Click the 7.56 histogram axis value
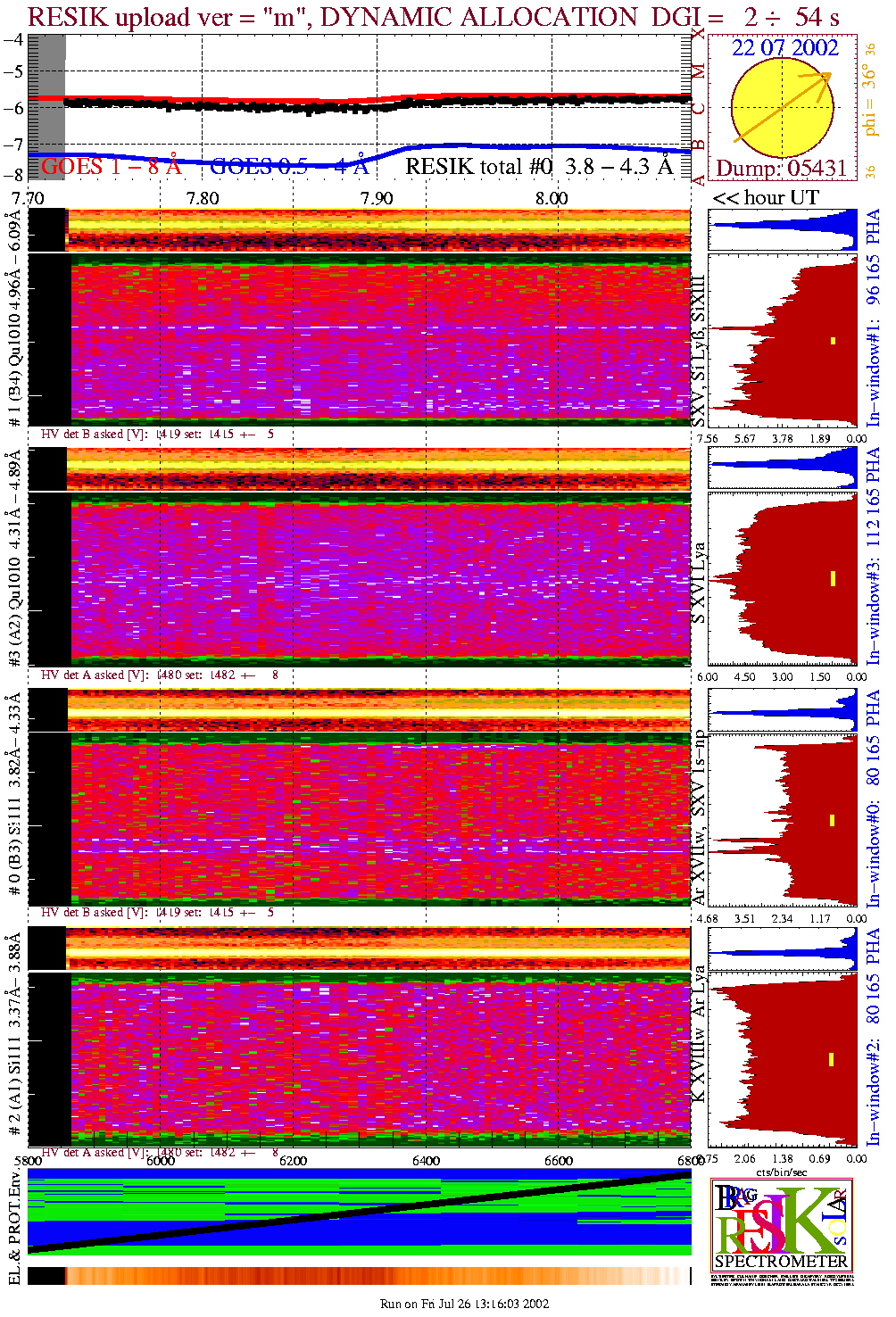The width and height of the screenshot is (896, 1317). (x=707, y=438)
